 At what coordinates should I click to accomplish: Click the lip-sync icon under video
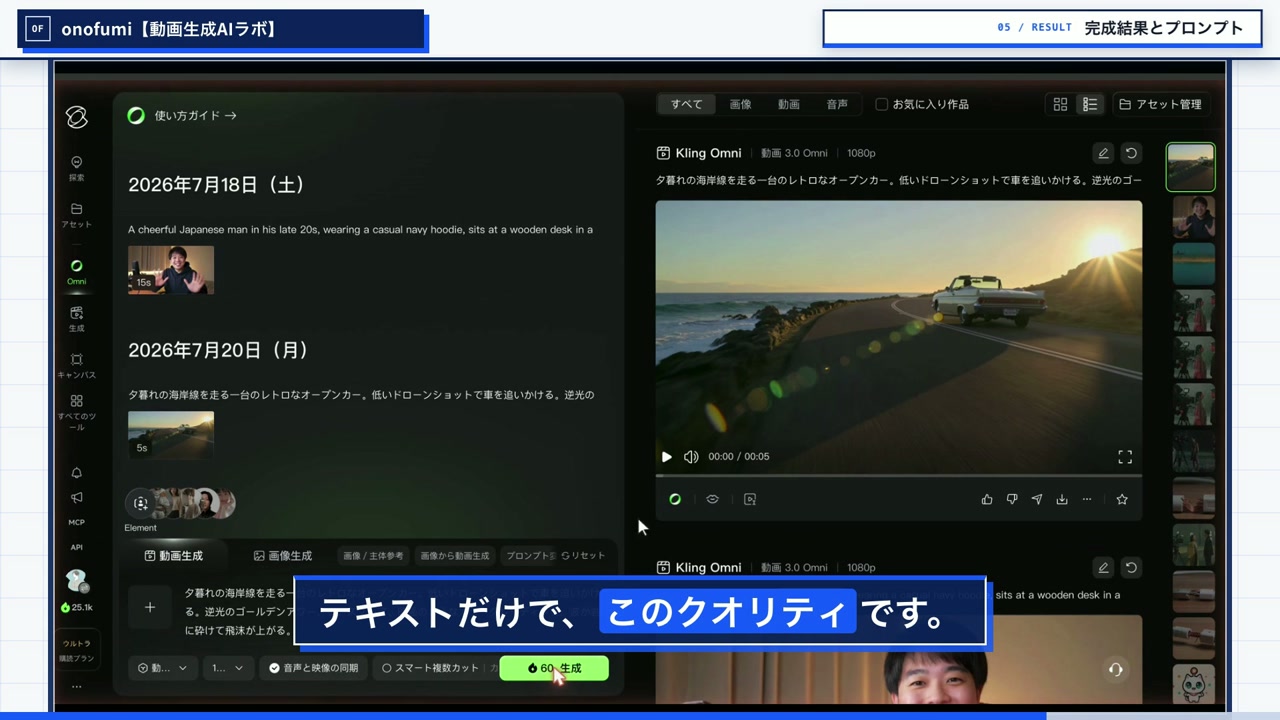point(712,499)
